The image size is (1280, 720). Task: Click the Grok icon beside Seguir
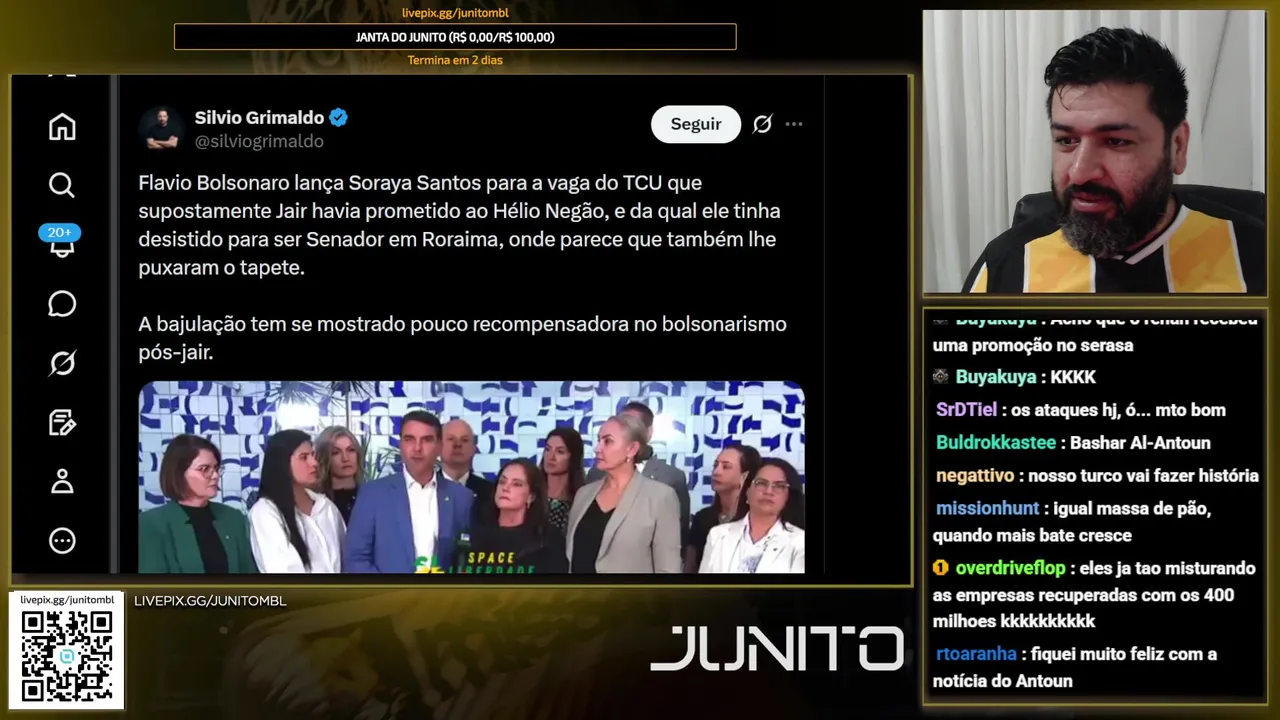coord(762,124)
